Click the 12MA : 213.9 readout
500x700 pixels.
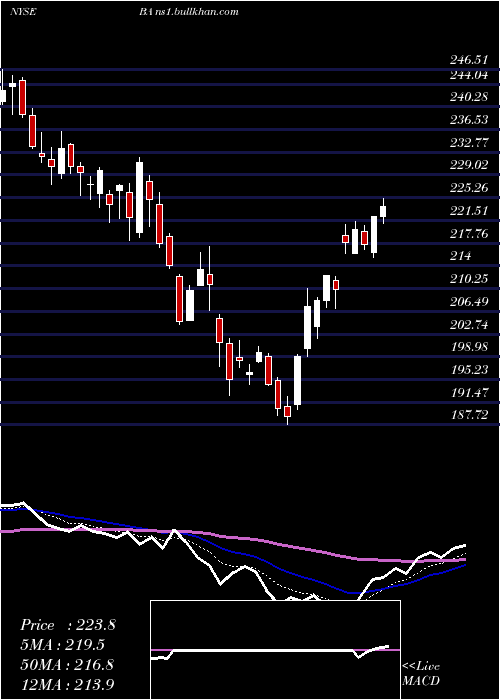click(x=67, y=684)
